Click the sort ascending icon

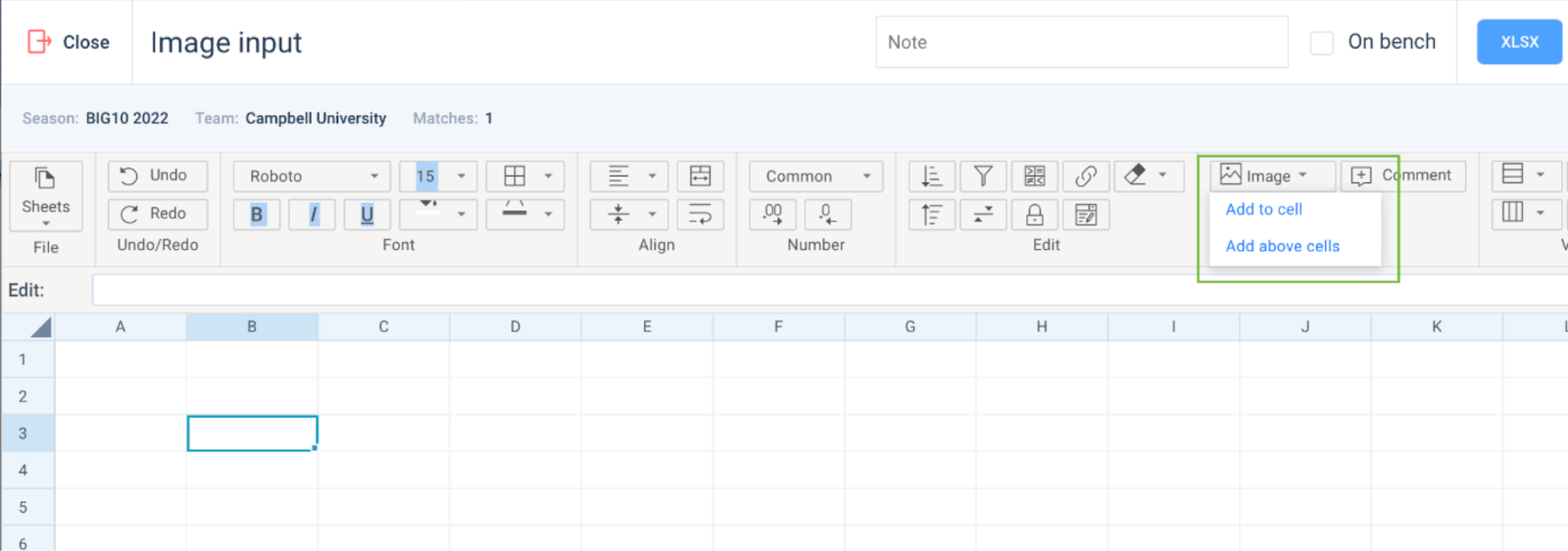932,214
